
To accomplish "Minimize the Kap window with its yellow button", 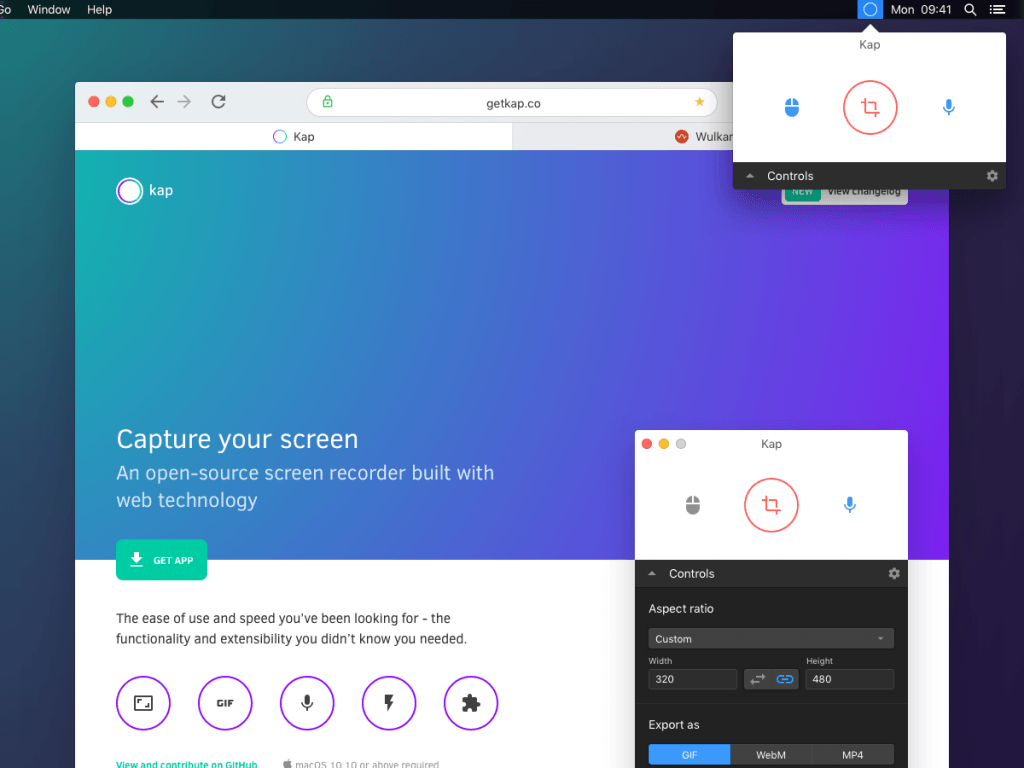I will 664,444.
